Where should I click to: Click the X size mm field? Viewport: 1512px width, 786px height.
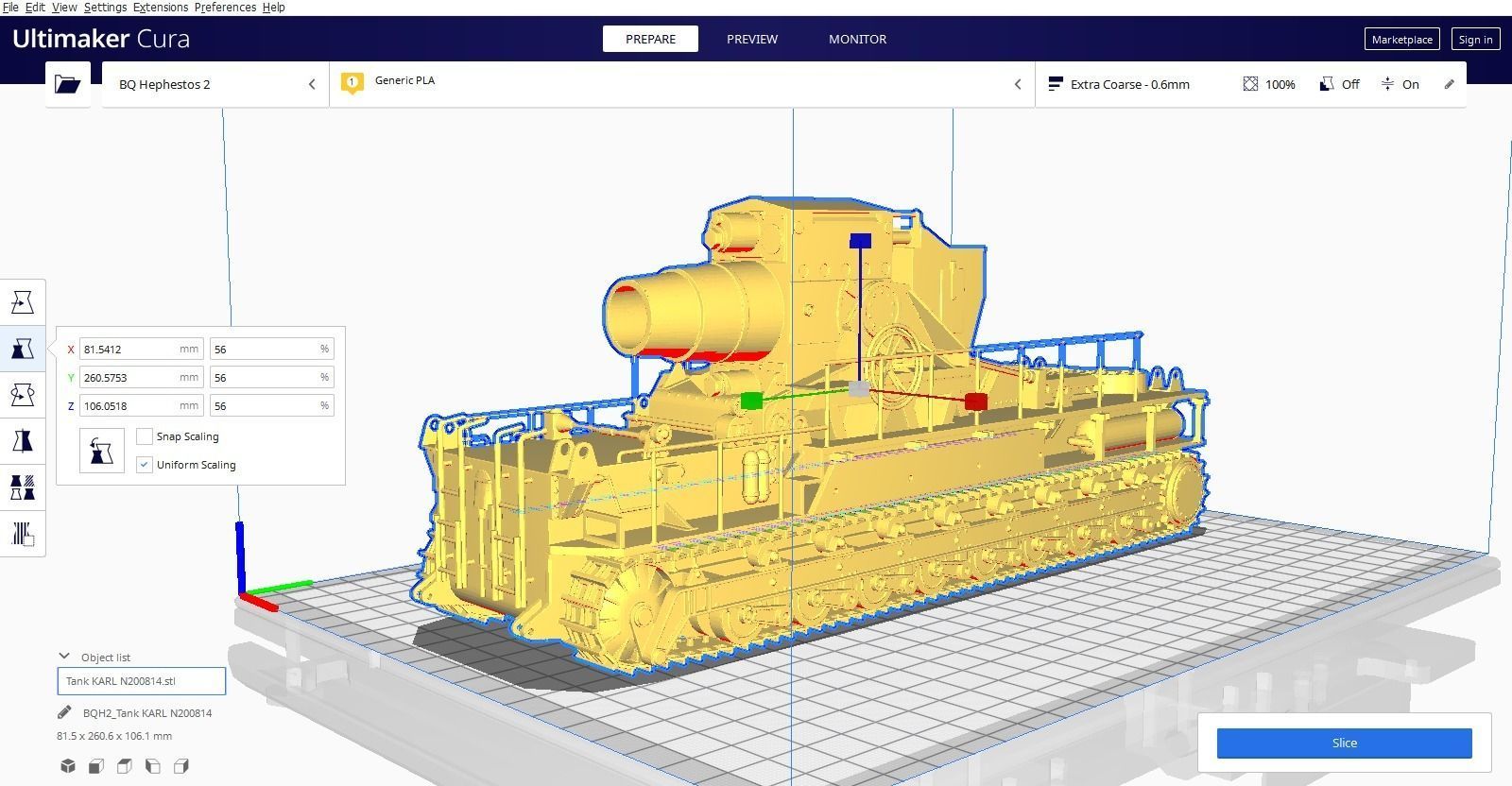point(142,349)
